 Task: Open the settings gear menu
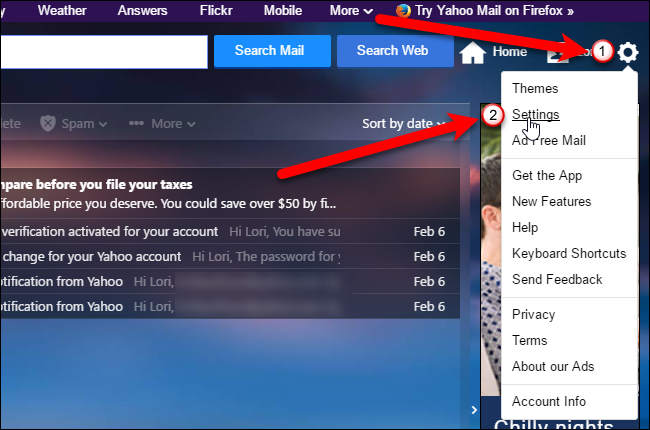click(628, 52)
